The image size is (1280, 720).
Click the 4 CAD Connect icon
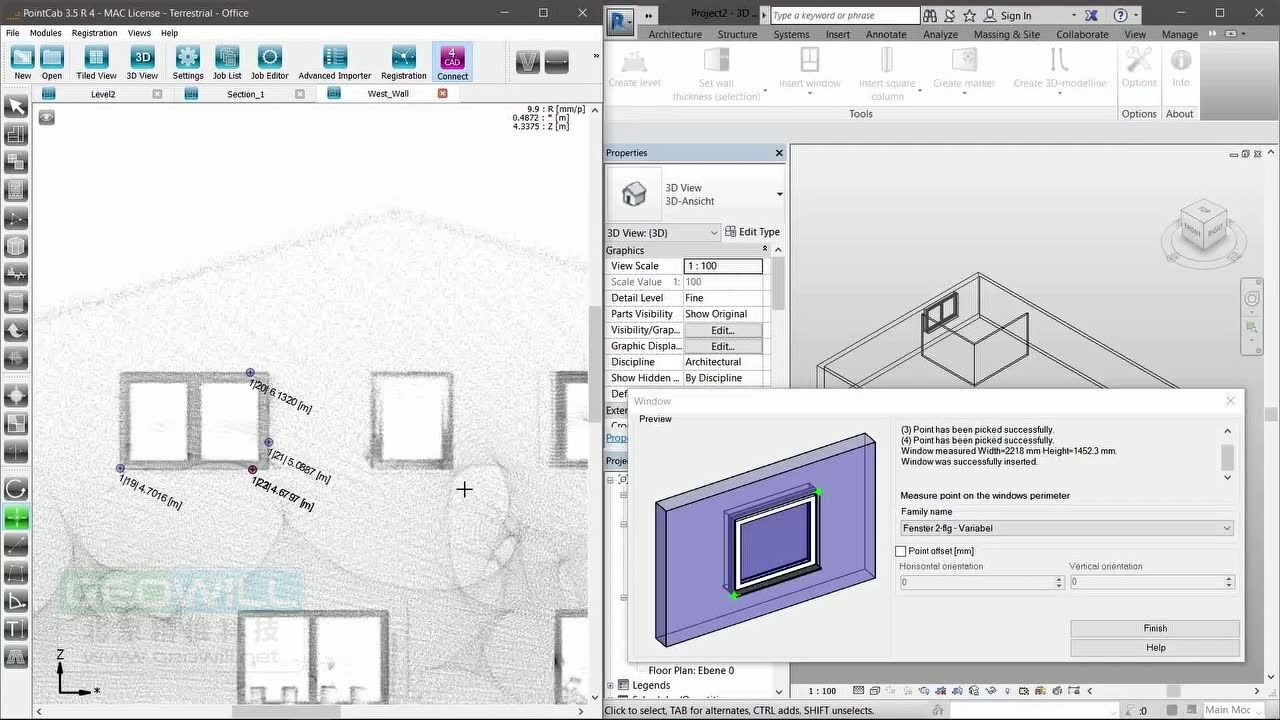point(452,62)
